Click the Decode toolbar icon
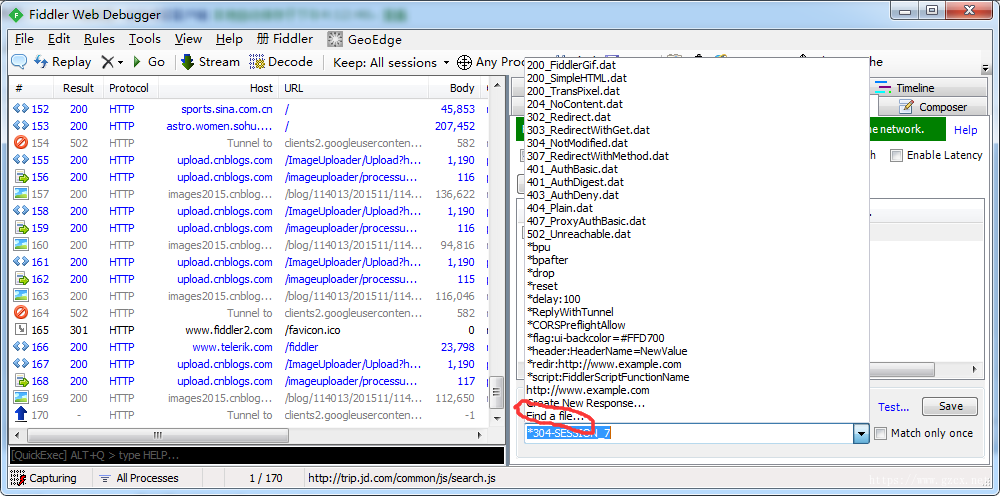The width and height of the screenshot is (1000, 496). point(257,62)
